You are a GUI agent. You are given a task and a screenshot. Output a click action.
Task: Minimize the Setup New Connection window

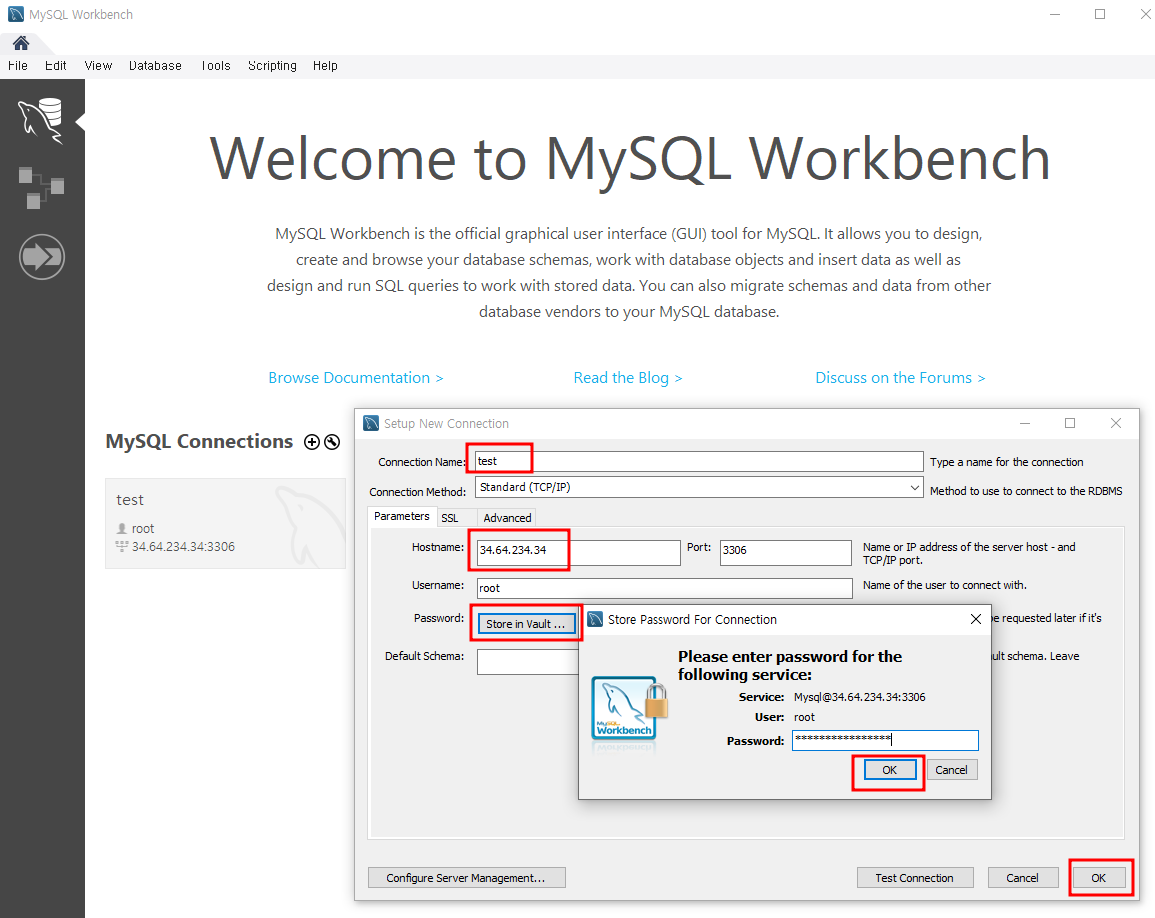(1025, 423)
